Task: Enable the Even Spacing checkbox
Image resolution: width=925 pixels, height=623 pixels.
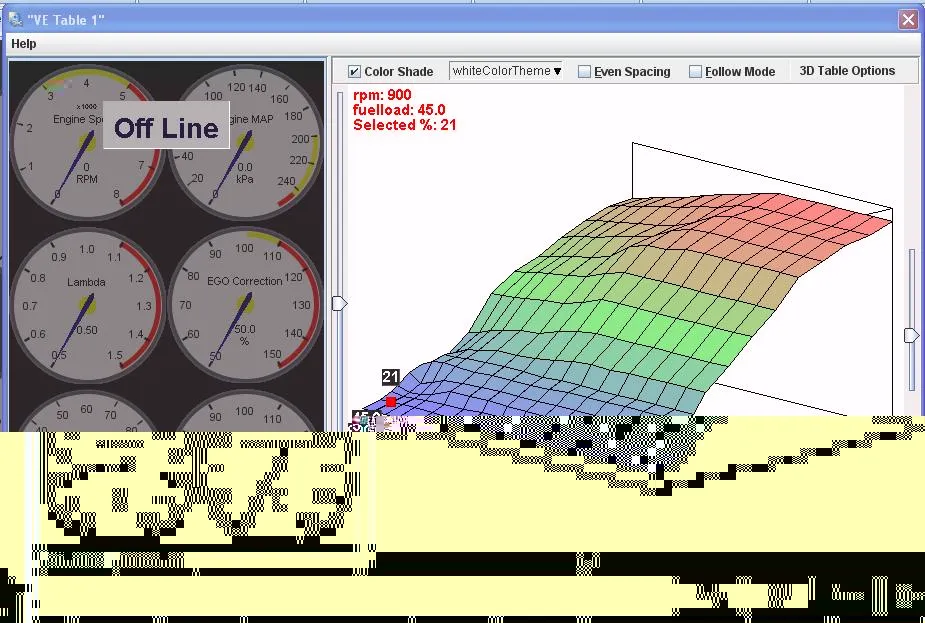Action: (585, 72)
